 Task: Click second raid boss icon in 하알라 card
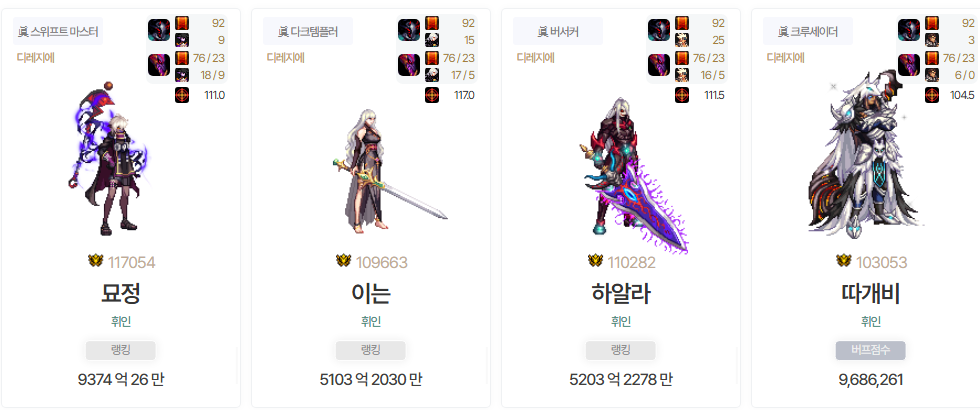click(x=659, y=65)
